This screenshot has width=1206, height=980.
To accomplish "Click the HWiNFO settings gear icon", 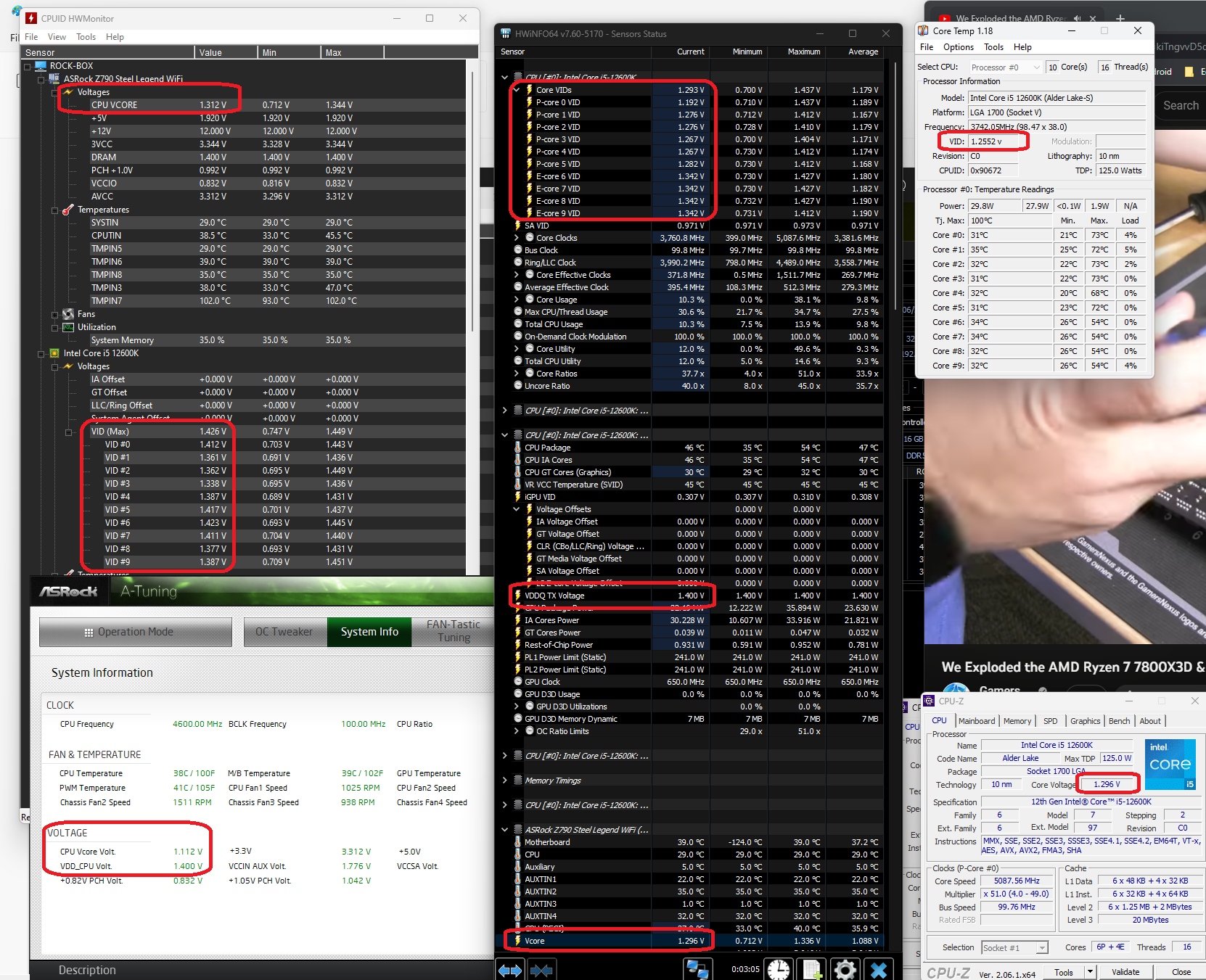I will click(845, 969).
